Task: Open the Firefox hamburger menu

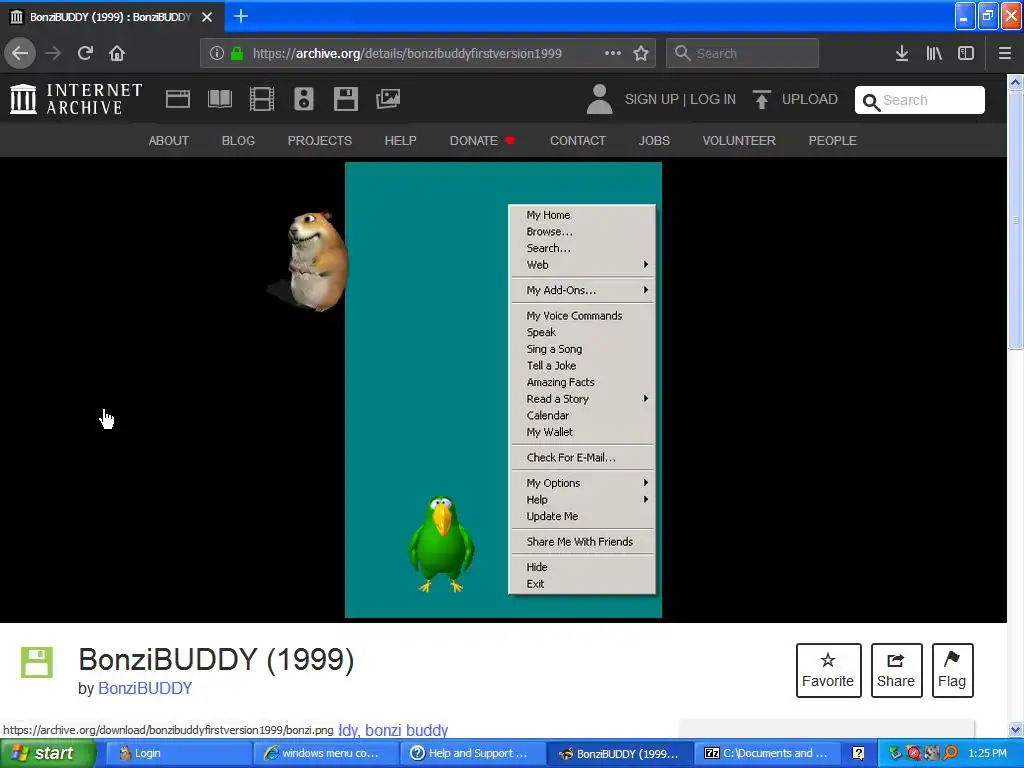Action: tap(1005, 53)
